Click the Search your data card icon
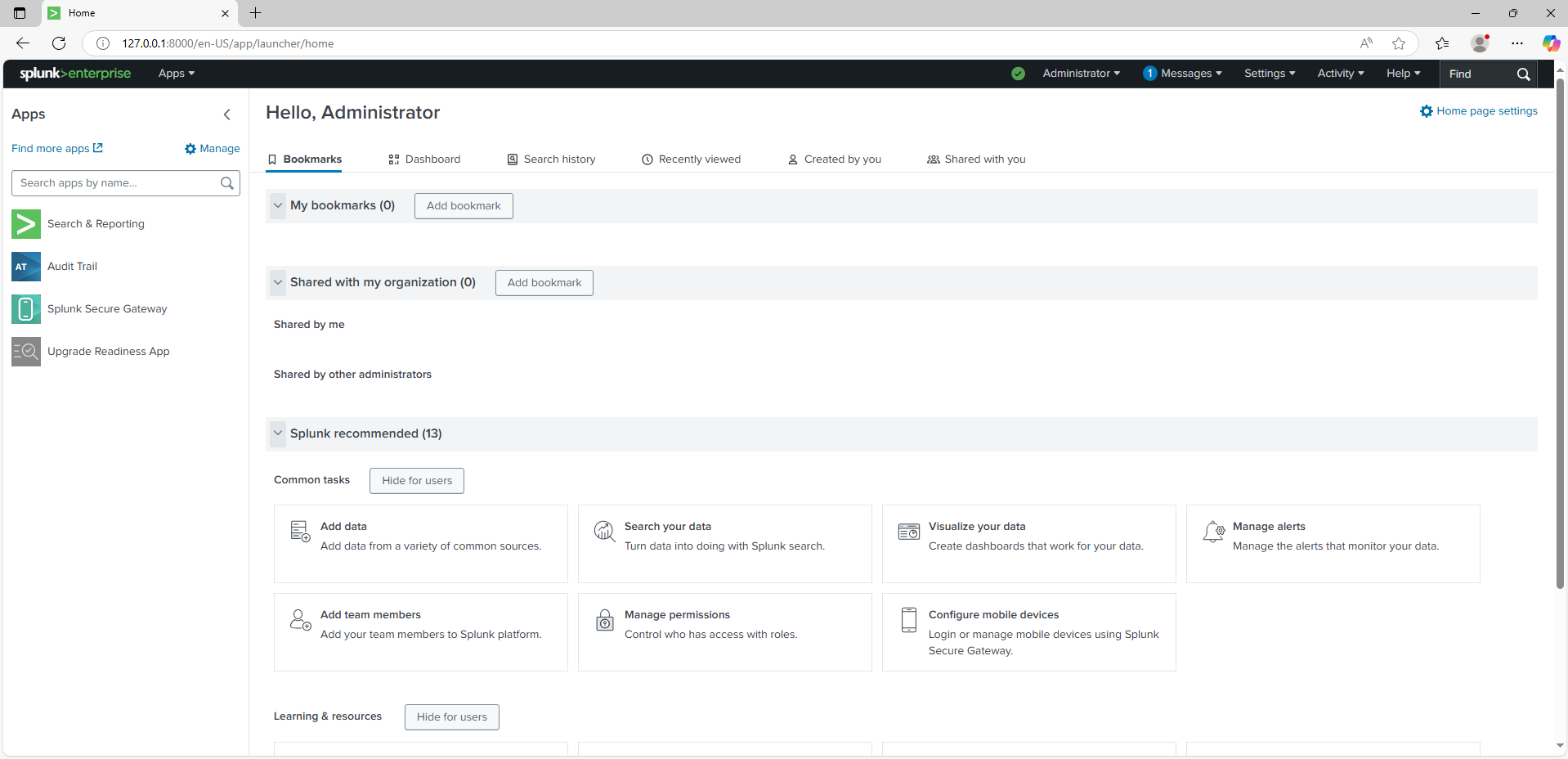1568x759 pixels. point(604,532)
